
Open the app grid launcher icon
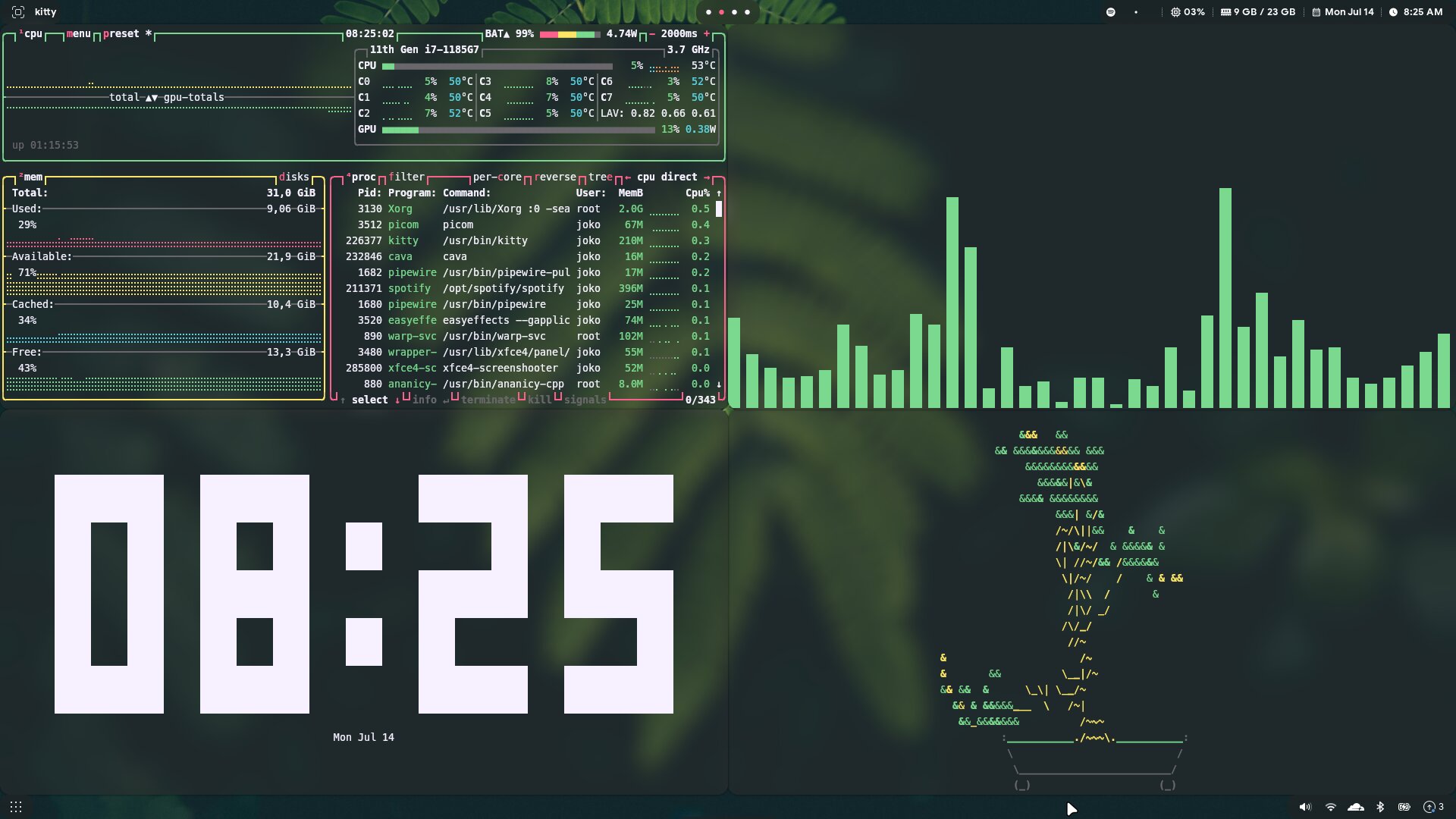(16, 807)
